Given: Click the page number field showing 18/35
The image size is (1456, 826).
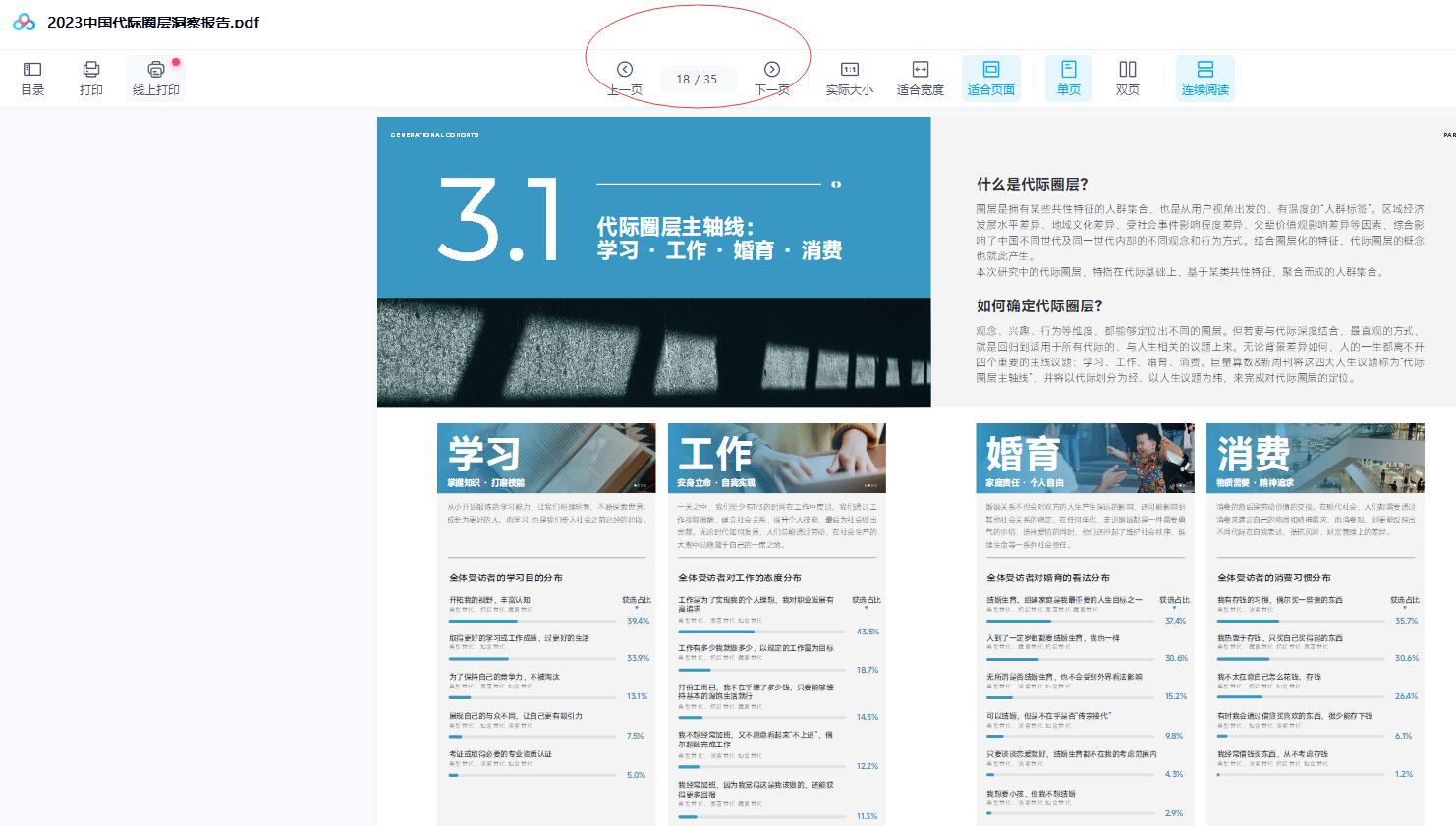Looking at the screenshot, I should (698, 80).
